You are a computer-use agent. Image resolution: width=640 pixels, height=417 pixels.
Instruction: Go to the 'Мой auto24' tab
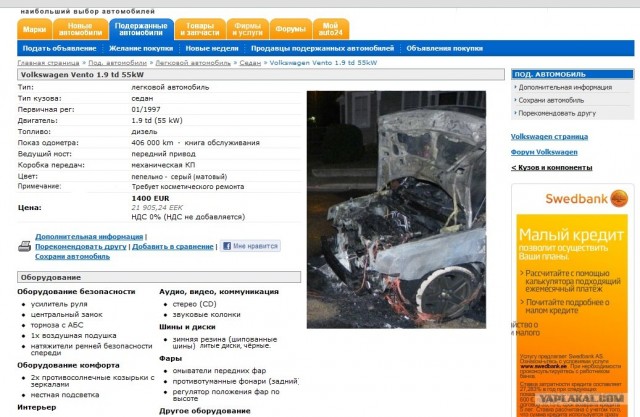(x=331, y=29)
